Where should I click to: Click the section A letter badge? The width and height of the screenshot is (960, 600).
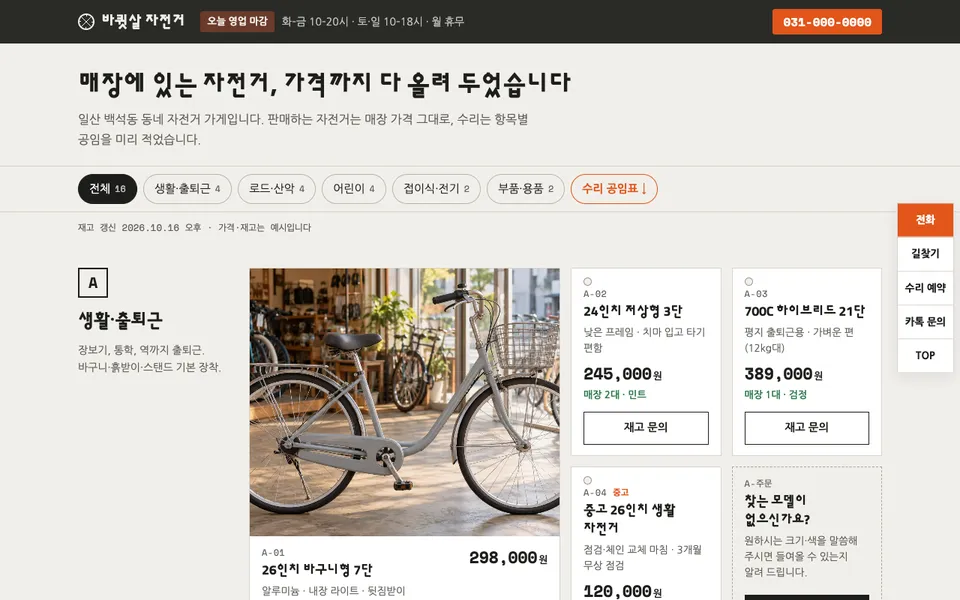pyautogui.click(x=93, y=283)
